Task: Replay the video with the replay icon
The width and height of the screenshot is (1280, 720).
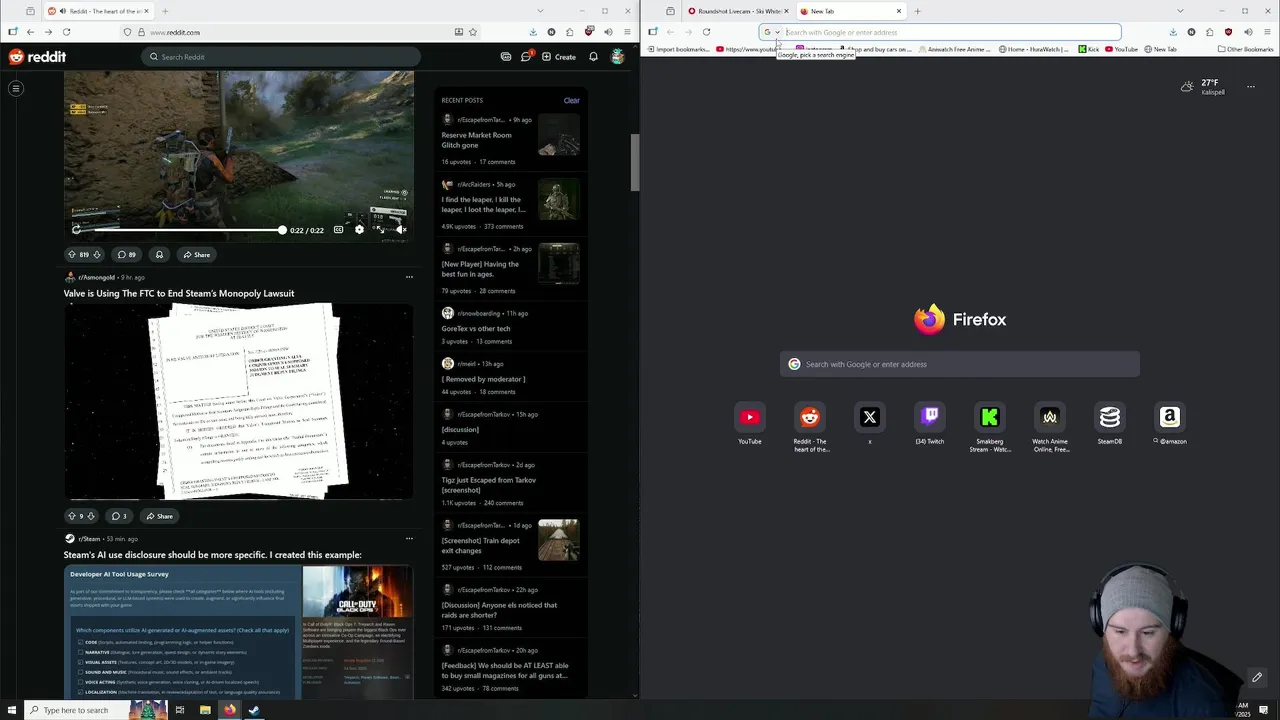Action: (76, 230)
